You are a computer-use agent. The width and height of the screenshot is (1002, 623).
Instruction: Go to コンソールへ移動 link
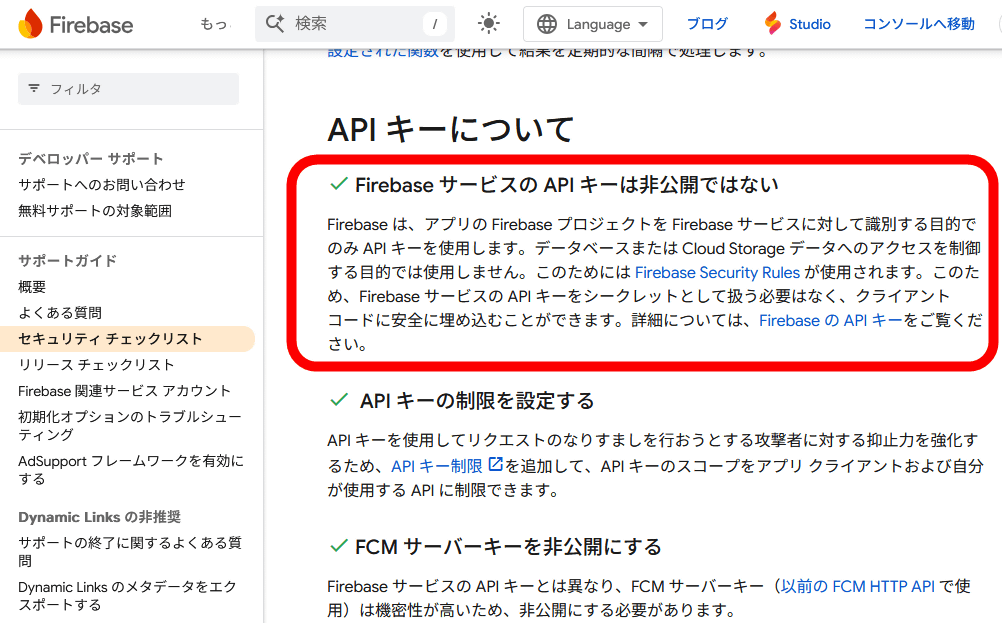(918, 24)
